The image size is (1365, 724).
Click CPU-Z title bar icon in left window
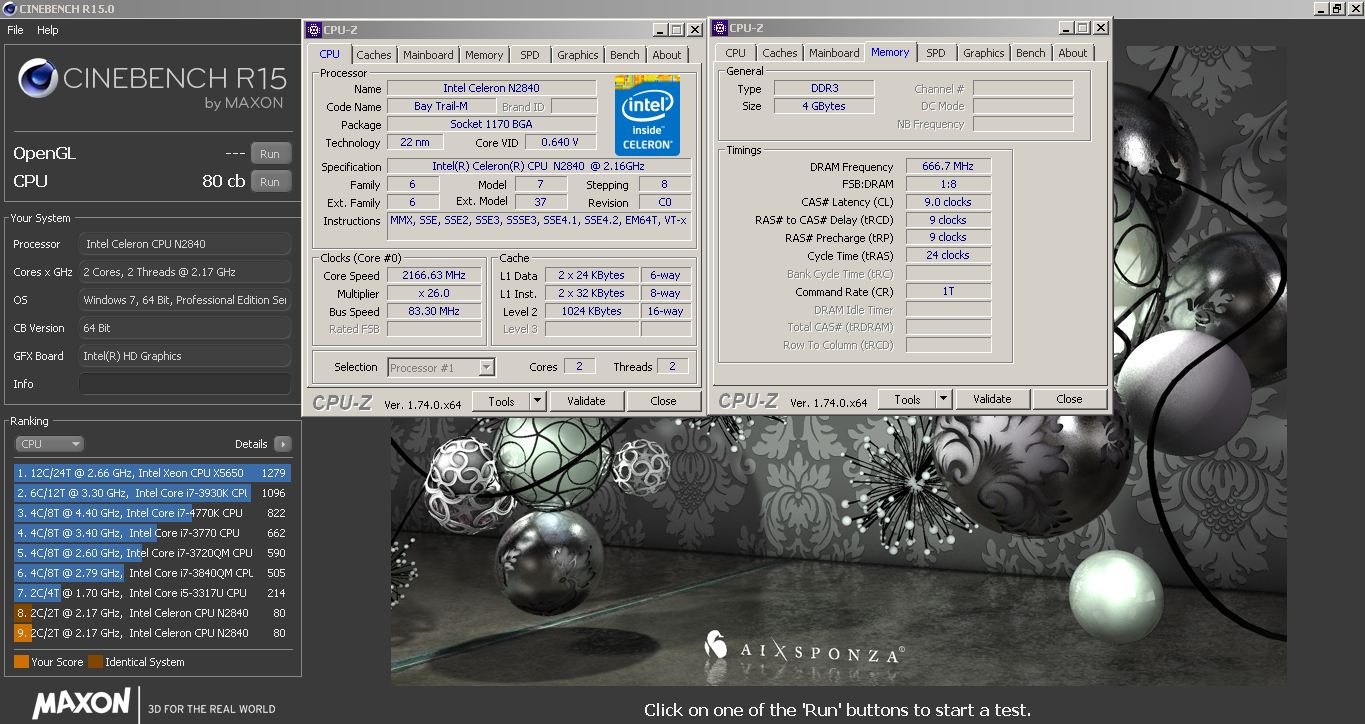point(314,30)
